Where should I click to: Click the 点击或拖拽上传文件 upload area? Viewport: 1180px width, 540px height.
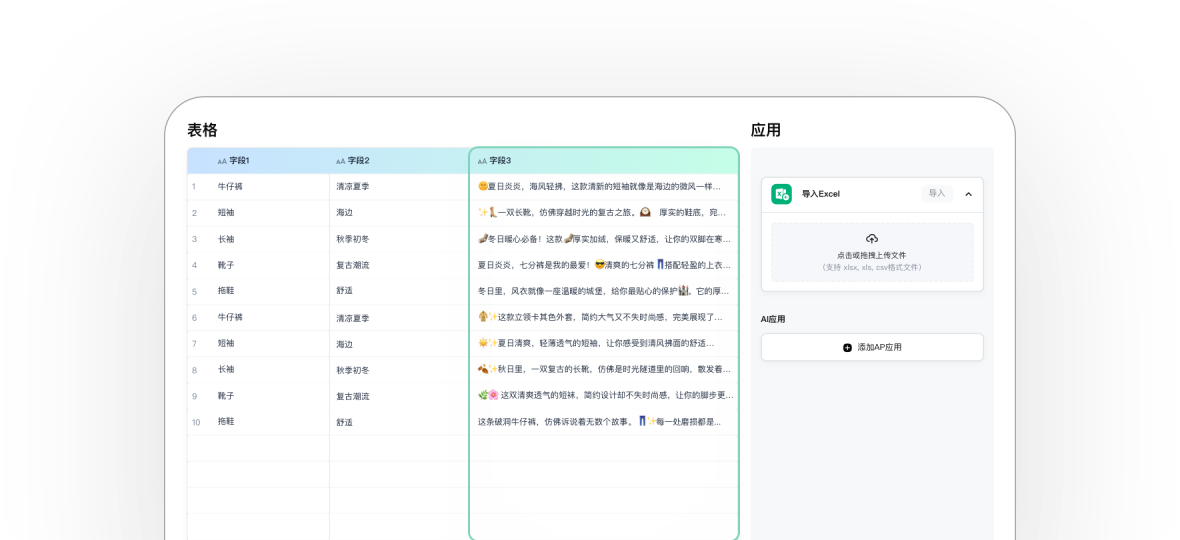pyautogui.click(x=872, y=253)
